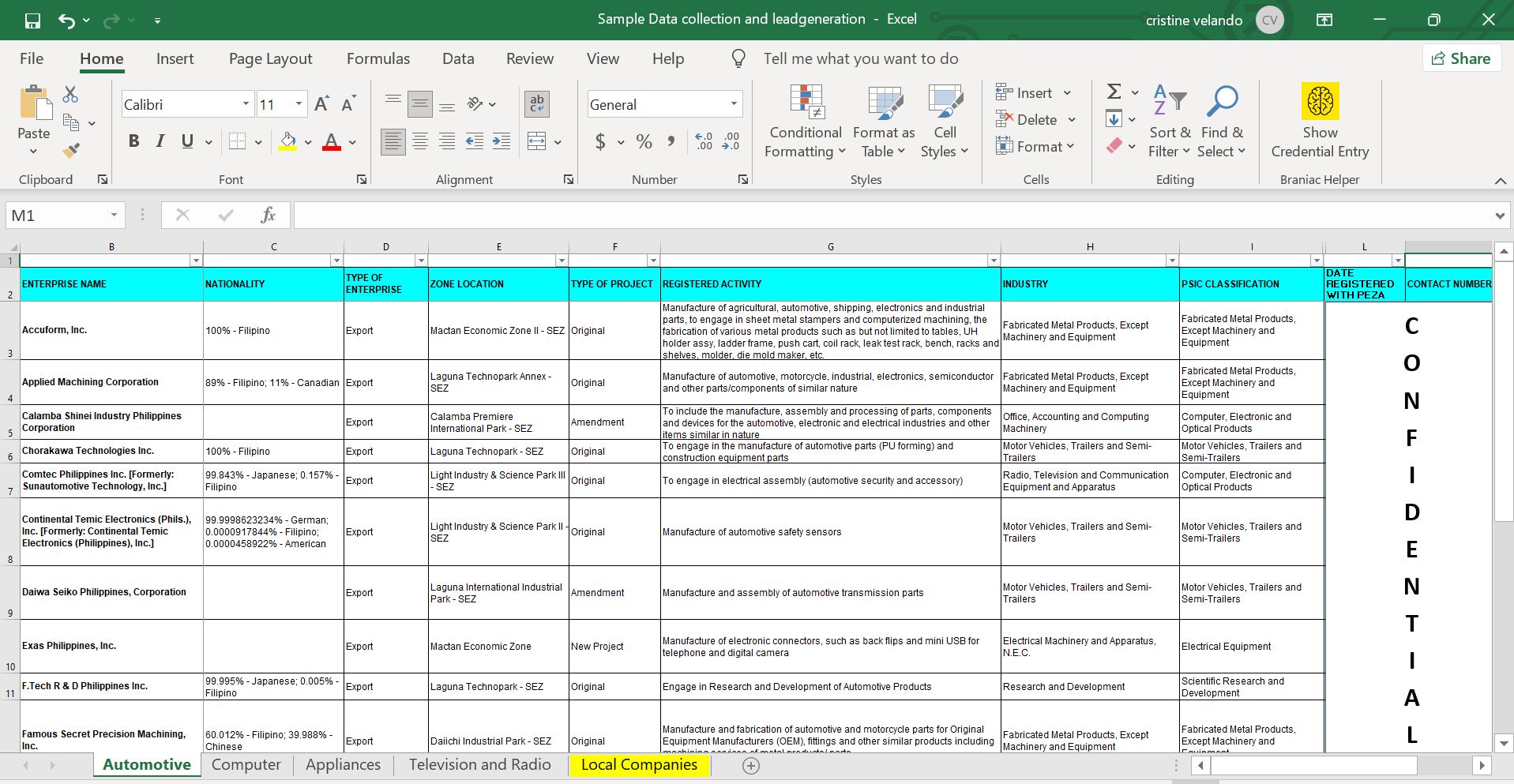Image resolution: width=1514 pixels, height=784 pixels.
Task: Open the General number format dropdown
Action: click(x=734, y=104)
